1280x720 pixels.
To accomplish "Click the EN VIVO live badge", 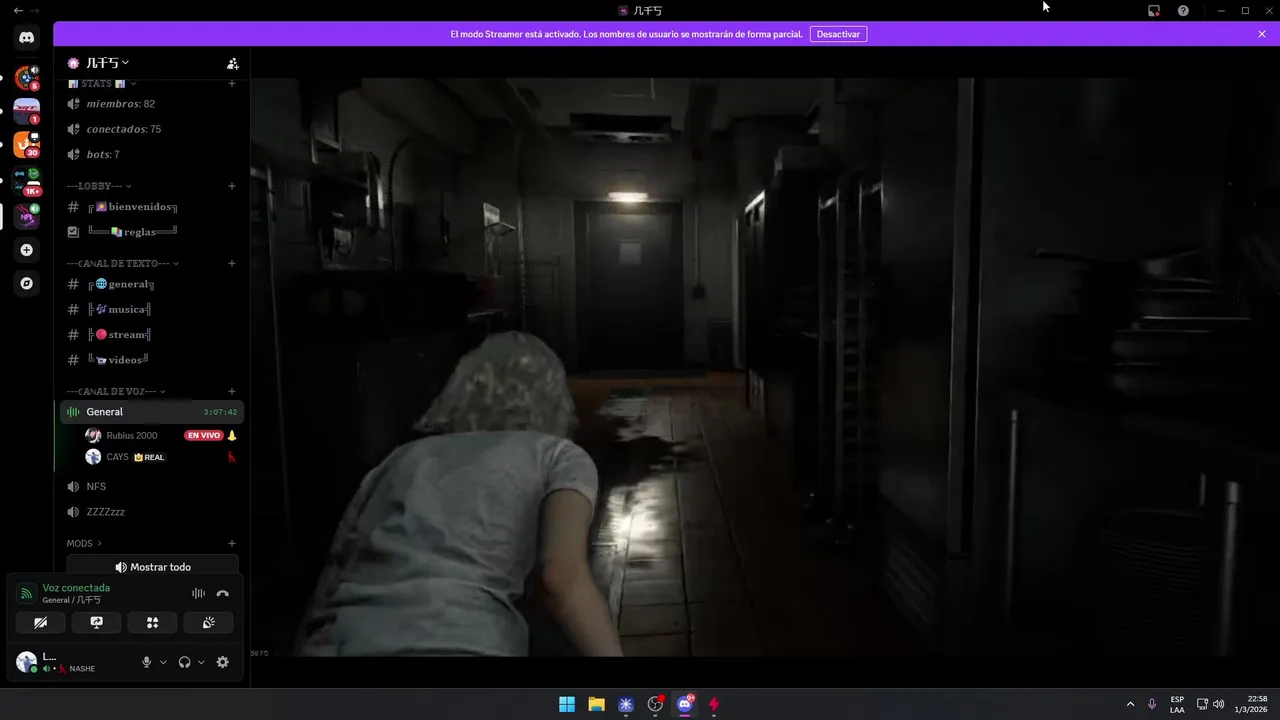I will 203,436.
